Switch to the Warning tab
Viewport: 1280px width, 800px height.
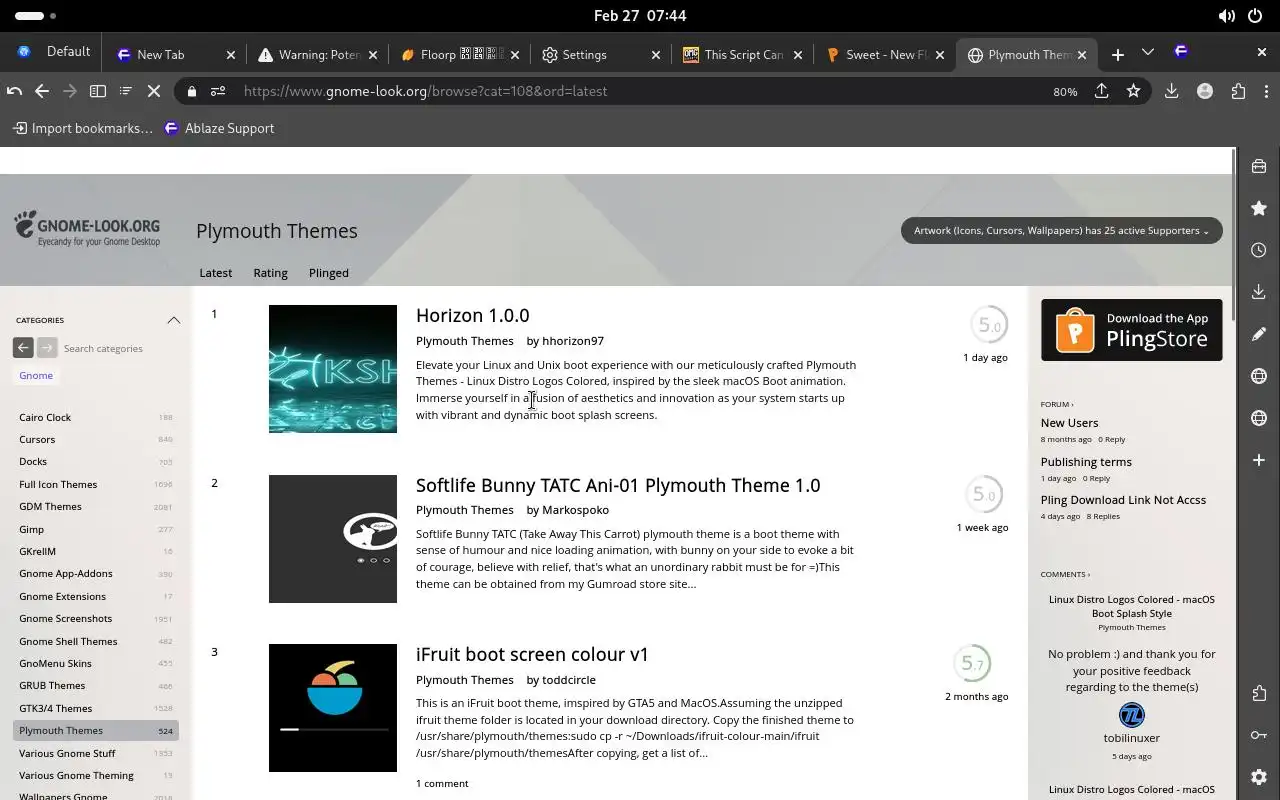(x=317, y=54)
